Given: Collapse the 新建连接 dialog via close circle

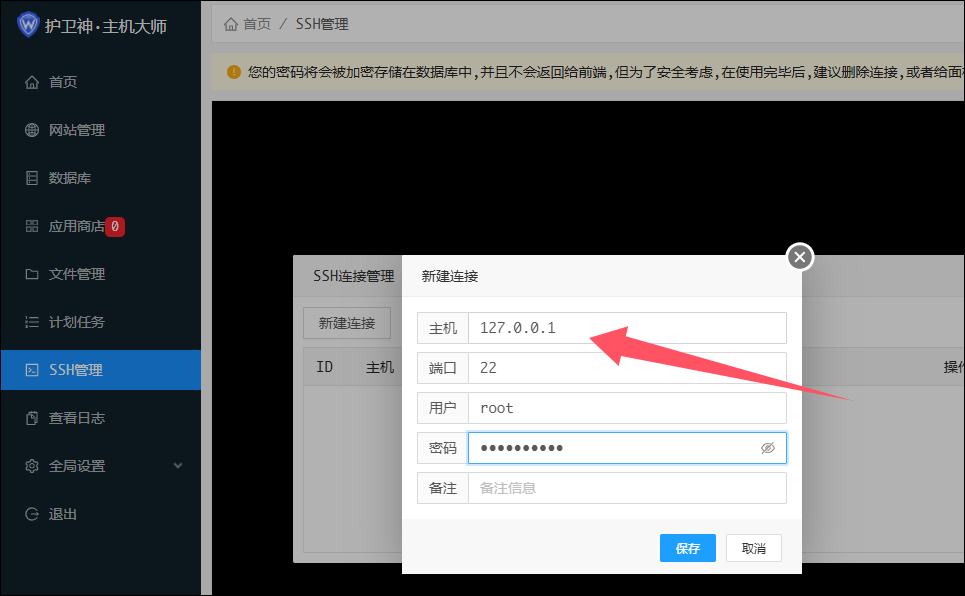Looking at the screenshot, I should click(799, 257).
